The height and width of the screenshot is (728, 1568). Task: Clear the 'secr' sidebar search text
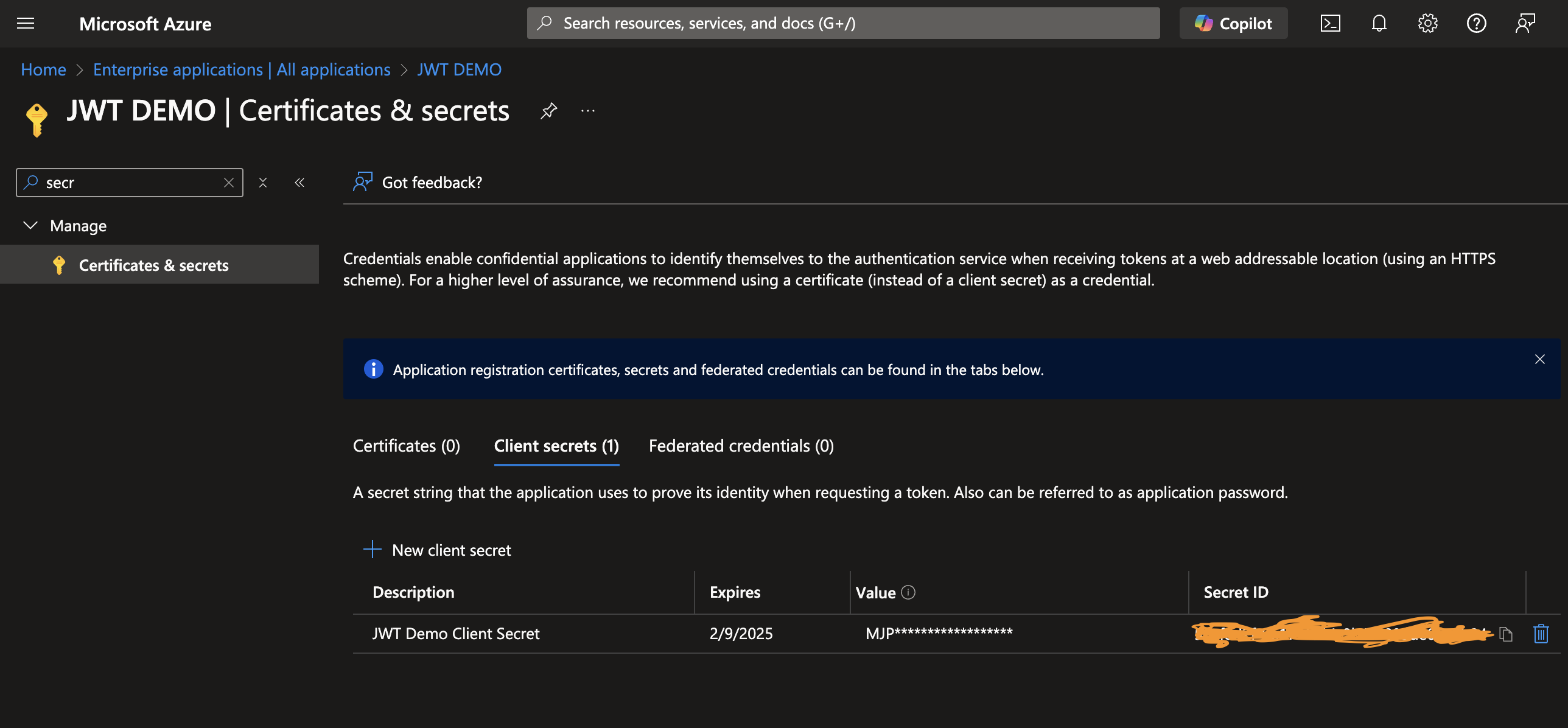point(229,183)
